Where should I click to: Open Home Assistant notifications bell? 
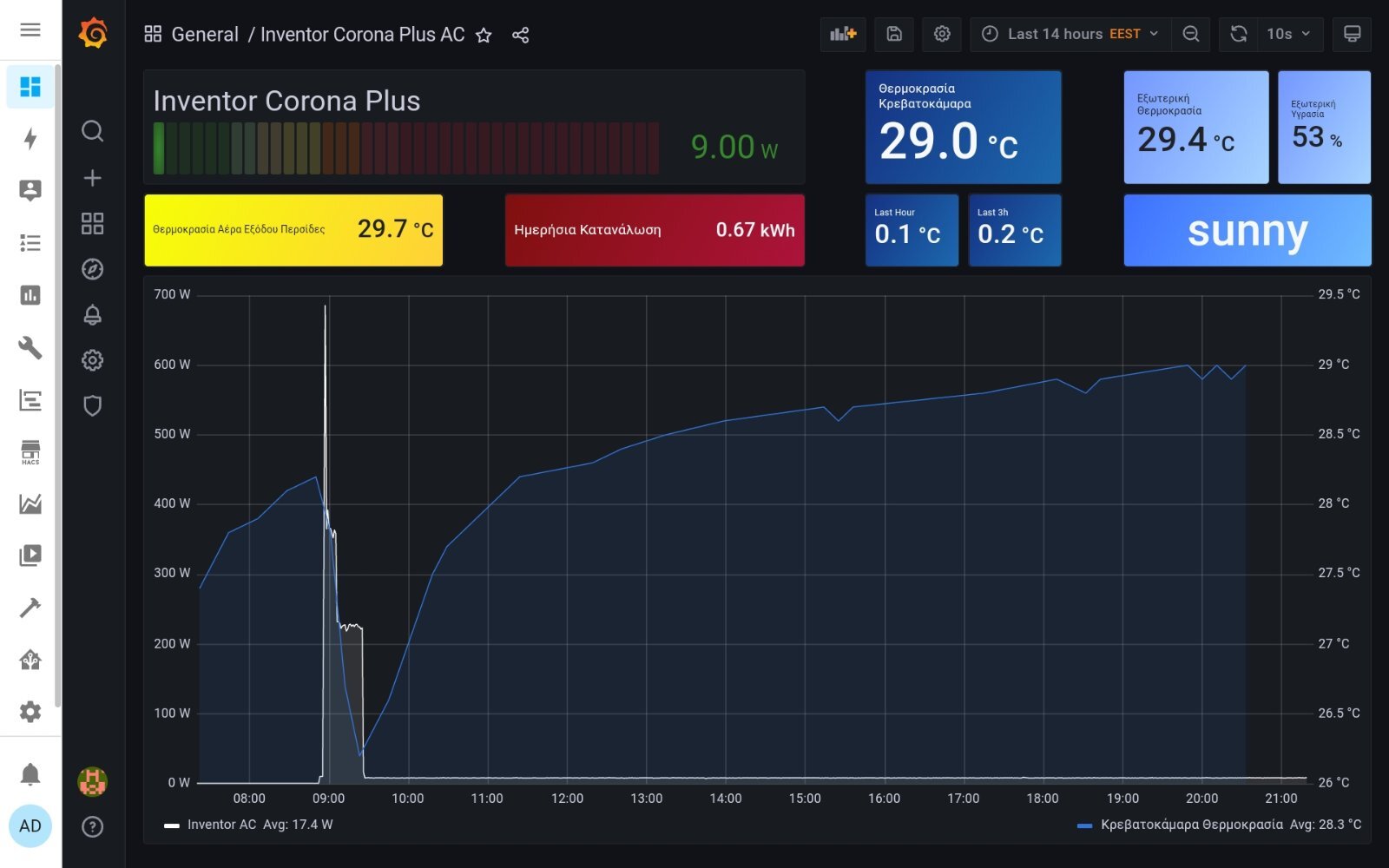30,773
